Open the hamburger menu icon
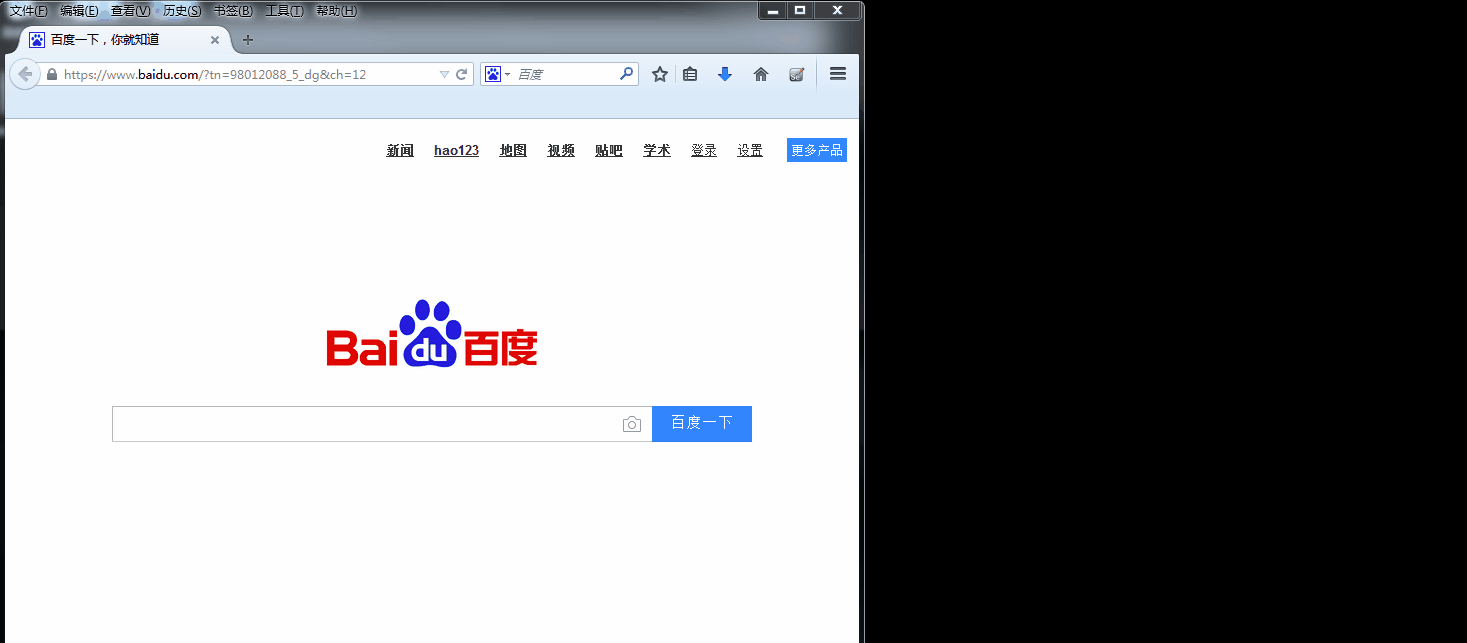1467x643 pixels. pos(838,74)
